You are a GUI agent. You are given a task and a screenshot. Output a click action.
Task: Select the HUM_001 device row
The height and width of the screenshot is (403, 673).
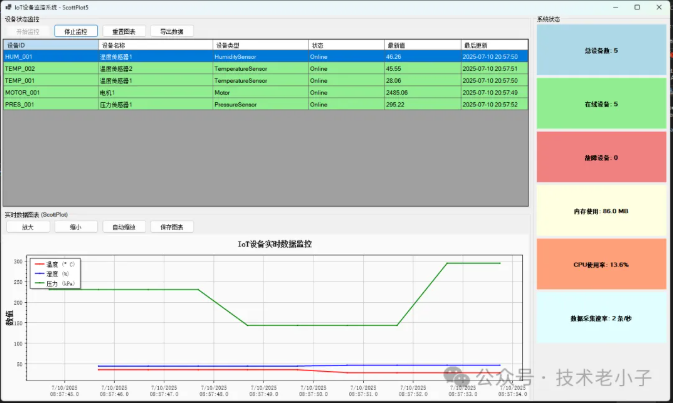[50, 57]
